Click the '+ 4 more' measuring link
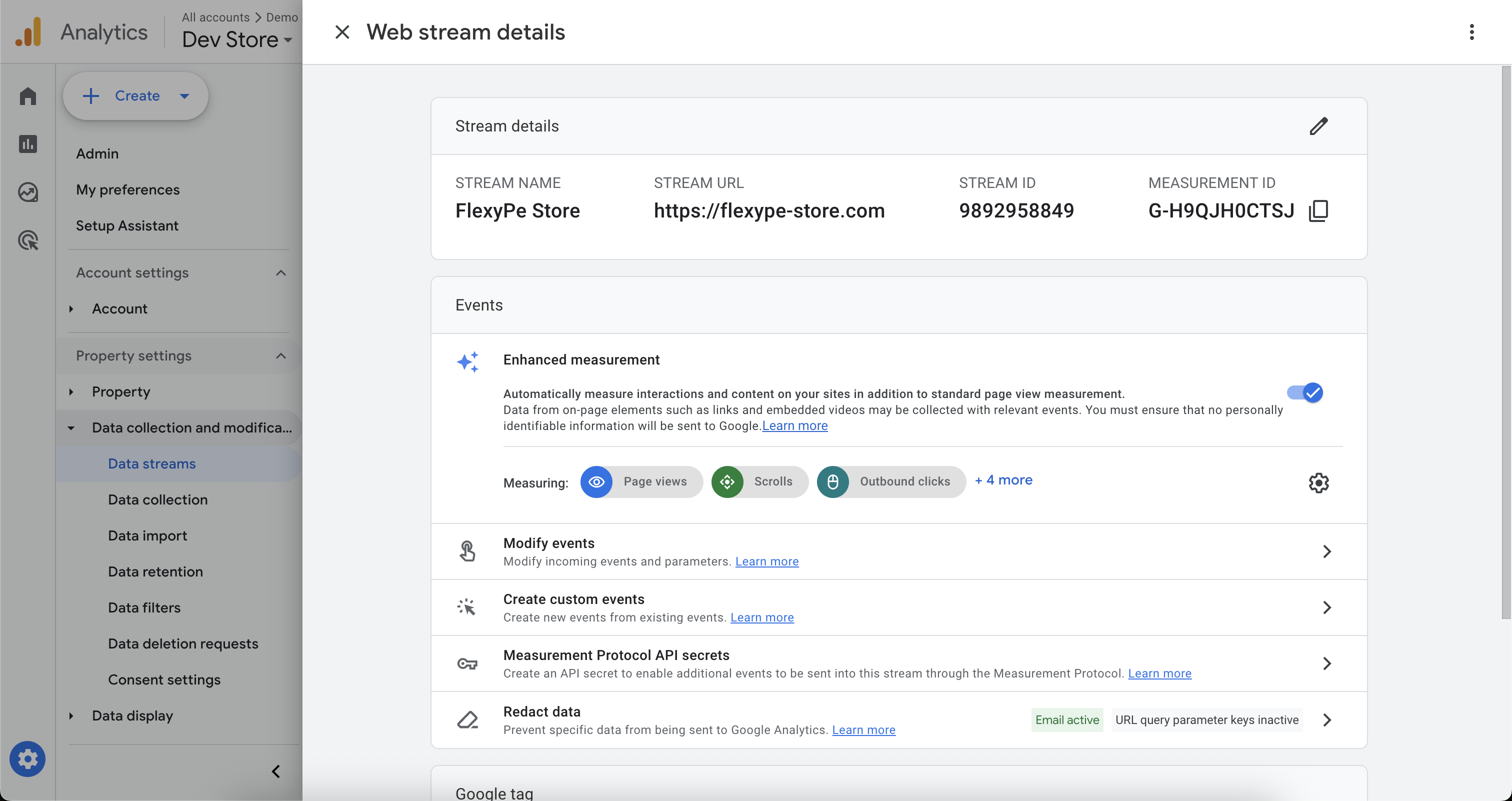This screenshot has height=801, width=1512. coord(1003,480)
